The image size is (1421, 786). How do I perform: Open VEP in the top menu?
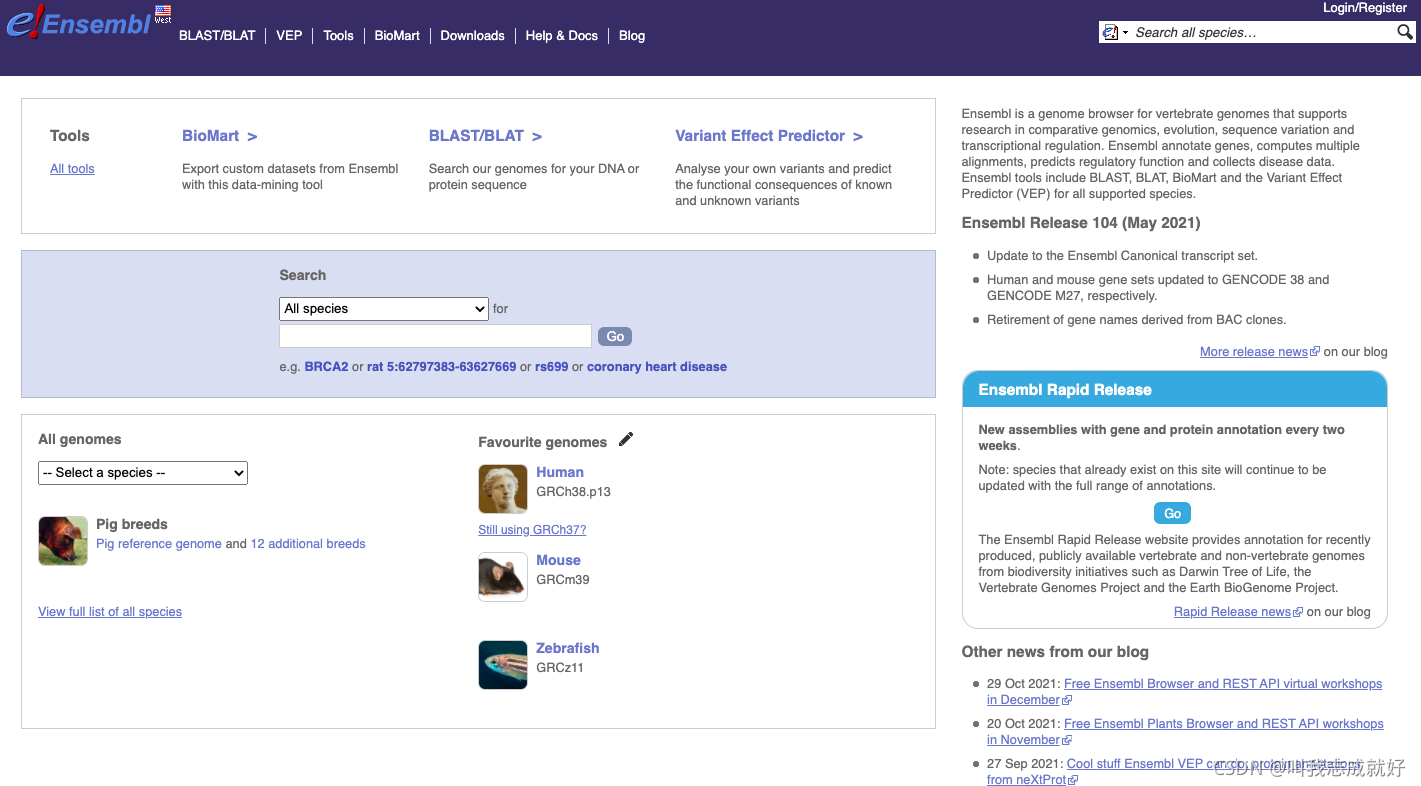289,36
